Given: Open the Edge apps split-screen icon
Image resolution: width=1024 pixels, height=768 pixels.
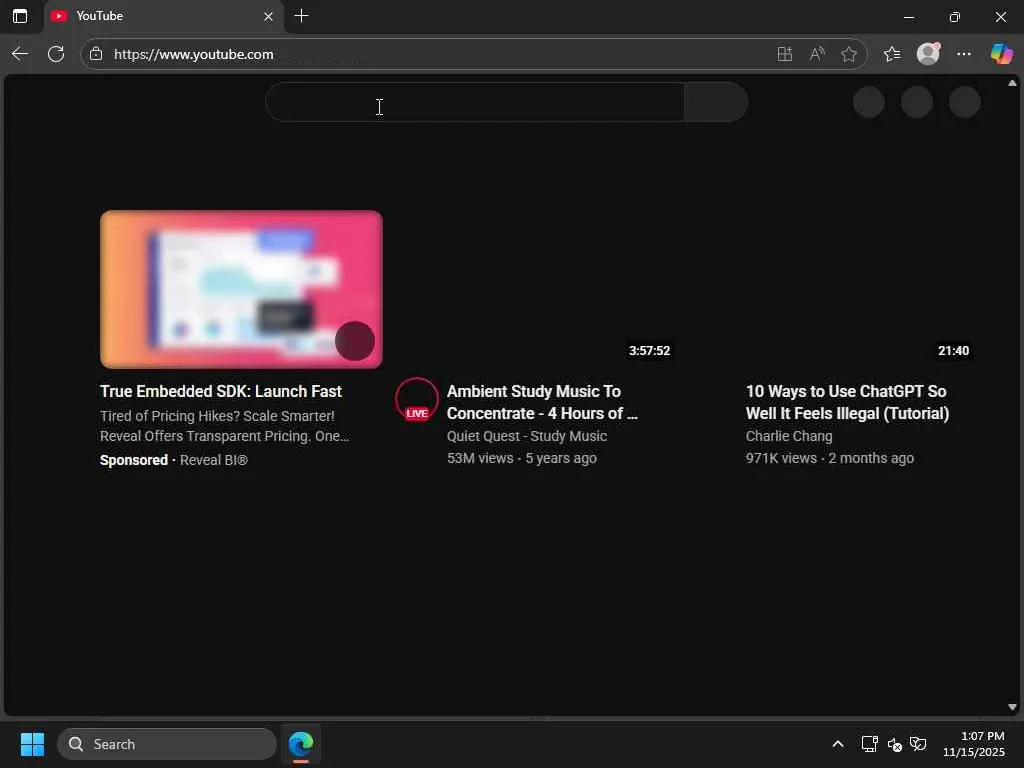Looking at the screenshot, I should pyautogui.click(x=784, y=54).
